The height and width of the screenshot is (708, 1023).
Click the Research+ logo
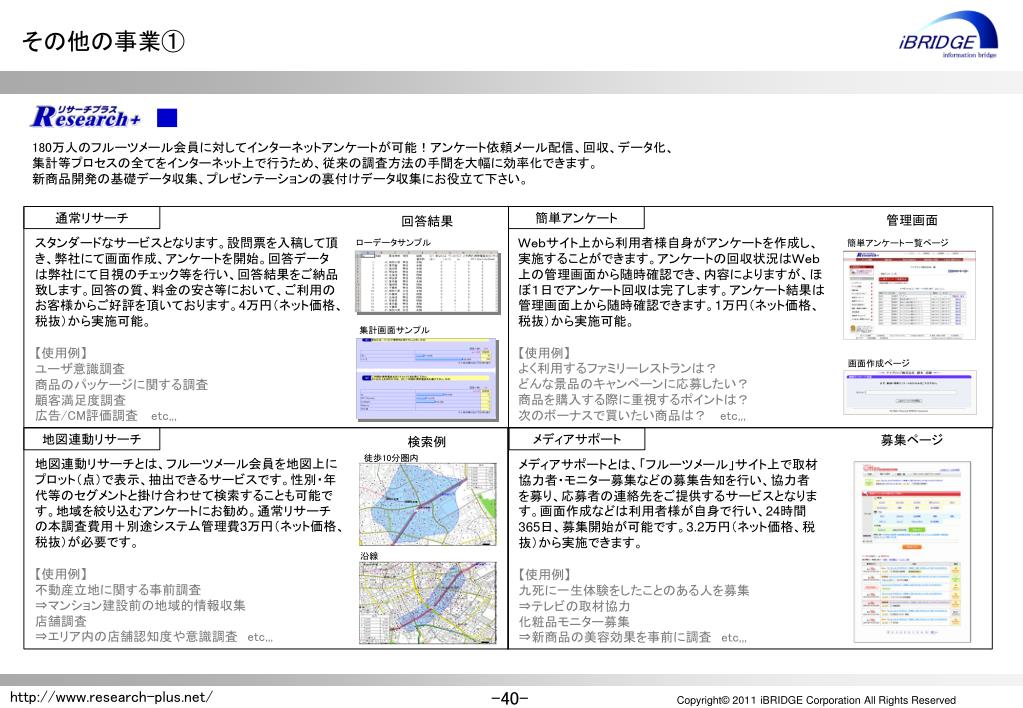[85, 116]
